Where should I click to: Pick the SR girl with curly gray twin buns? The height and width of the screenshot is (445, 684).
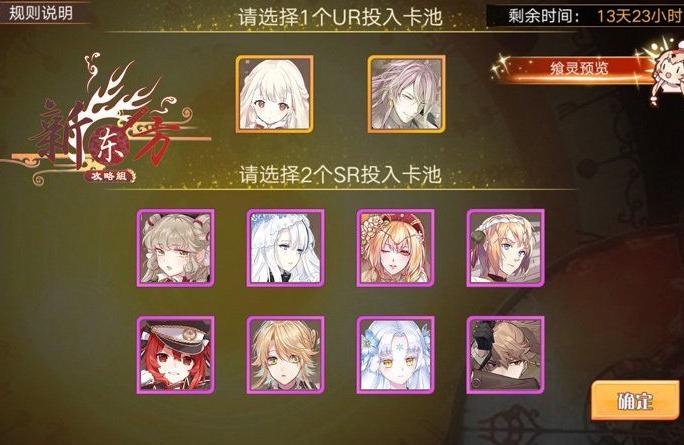[176, 248]
